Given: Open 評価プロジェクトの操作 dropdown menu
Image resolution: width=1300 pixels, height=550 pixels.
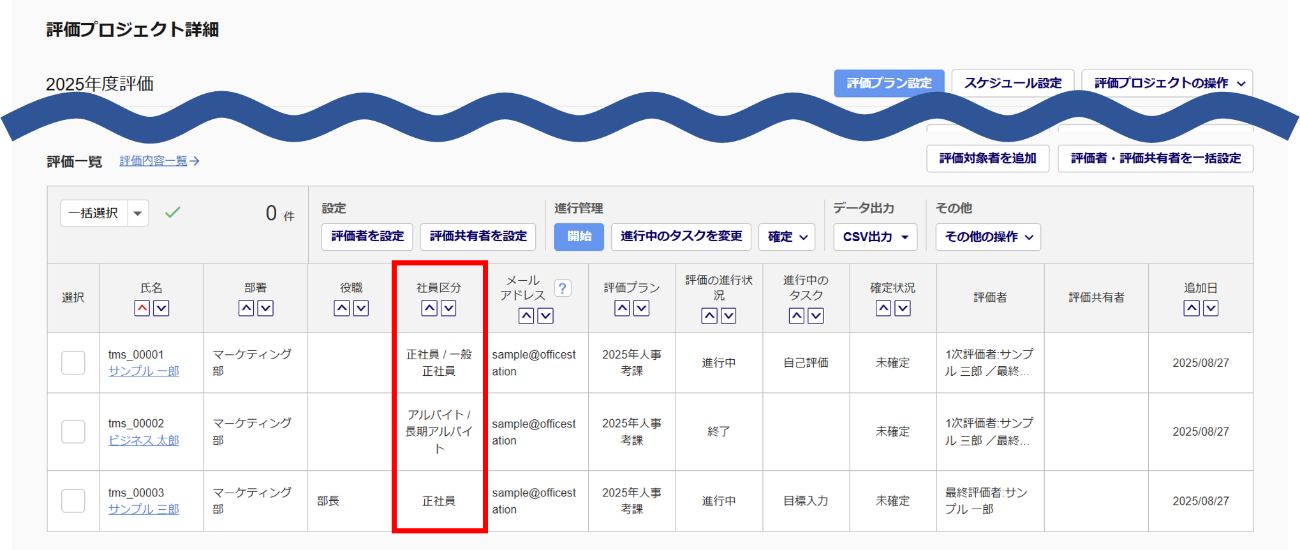Looking at the screenshot, I should click(x=1167, y=83).
